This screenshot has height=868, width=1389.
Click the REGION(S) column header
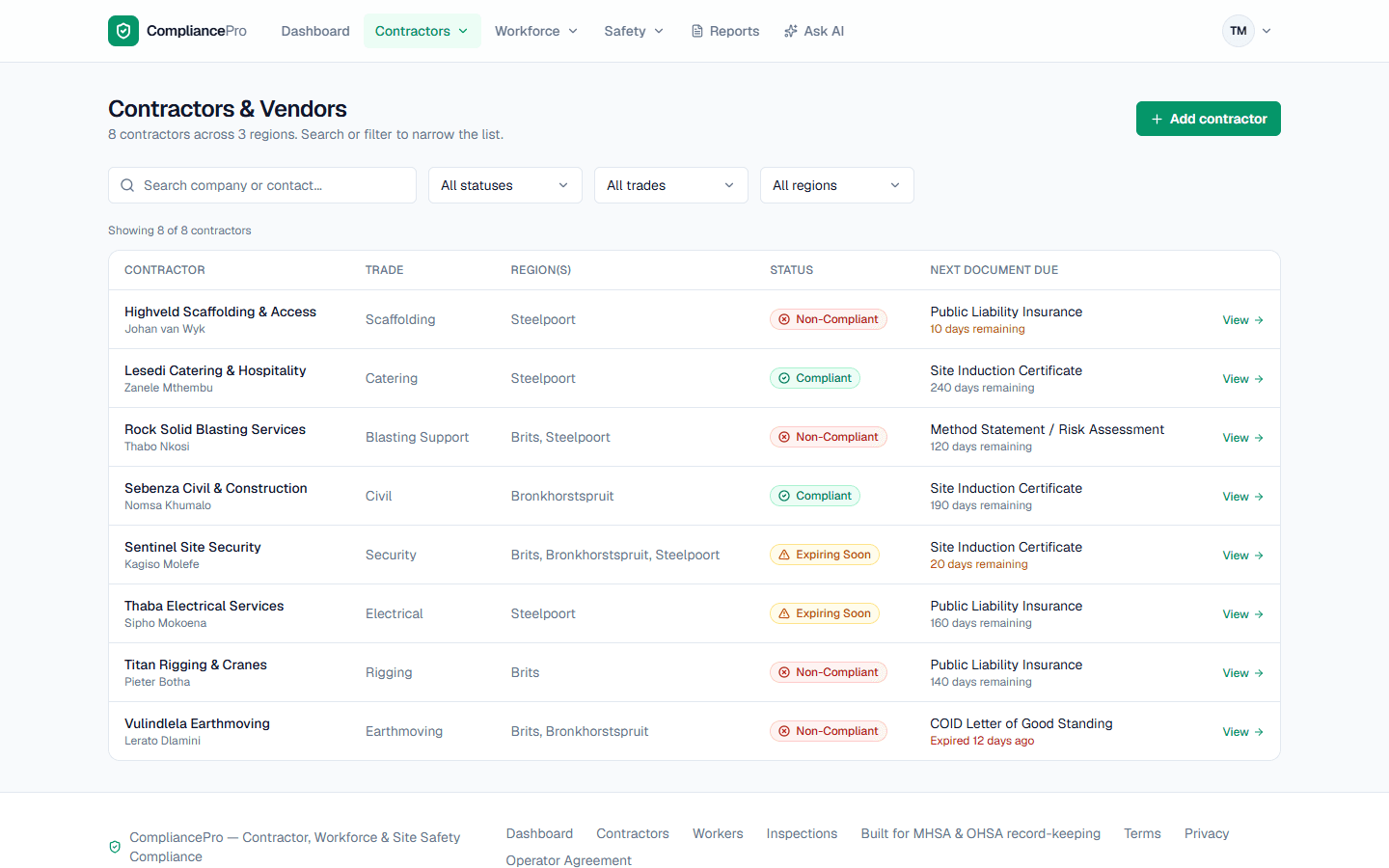[x=541, y=270]
